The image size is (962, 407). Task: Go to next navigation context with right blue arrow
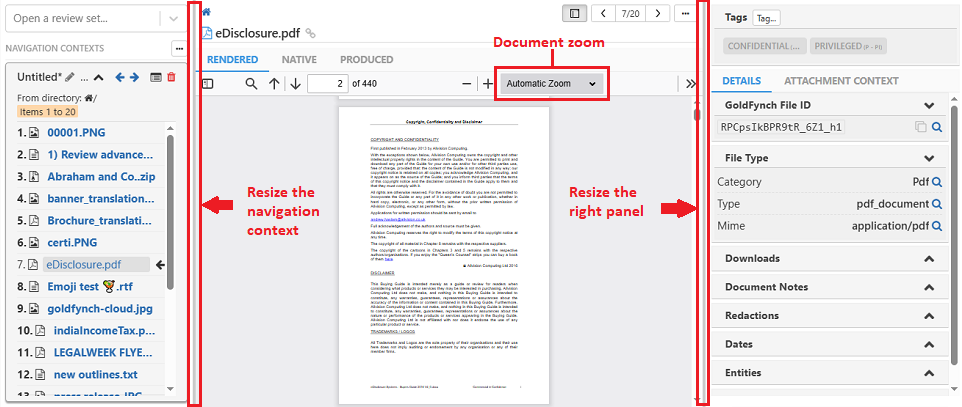(134, 77)
